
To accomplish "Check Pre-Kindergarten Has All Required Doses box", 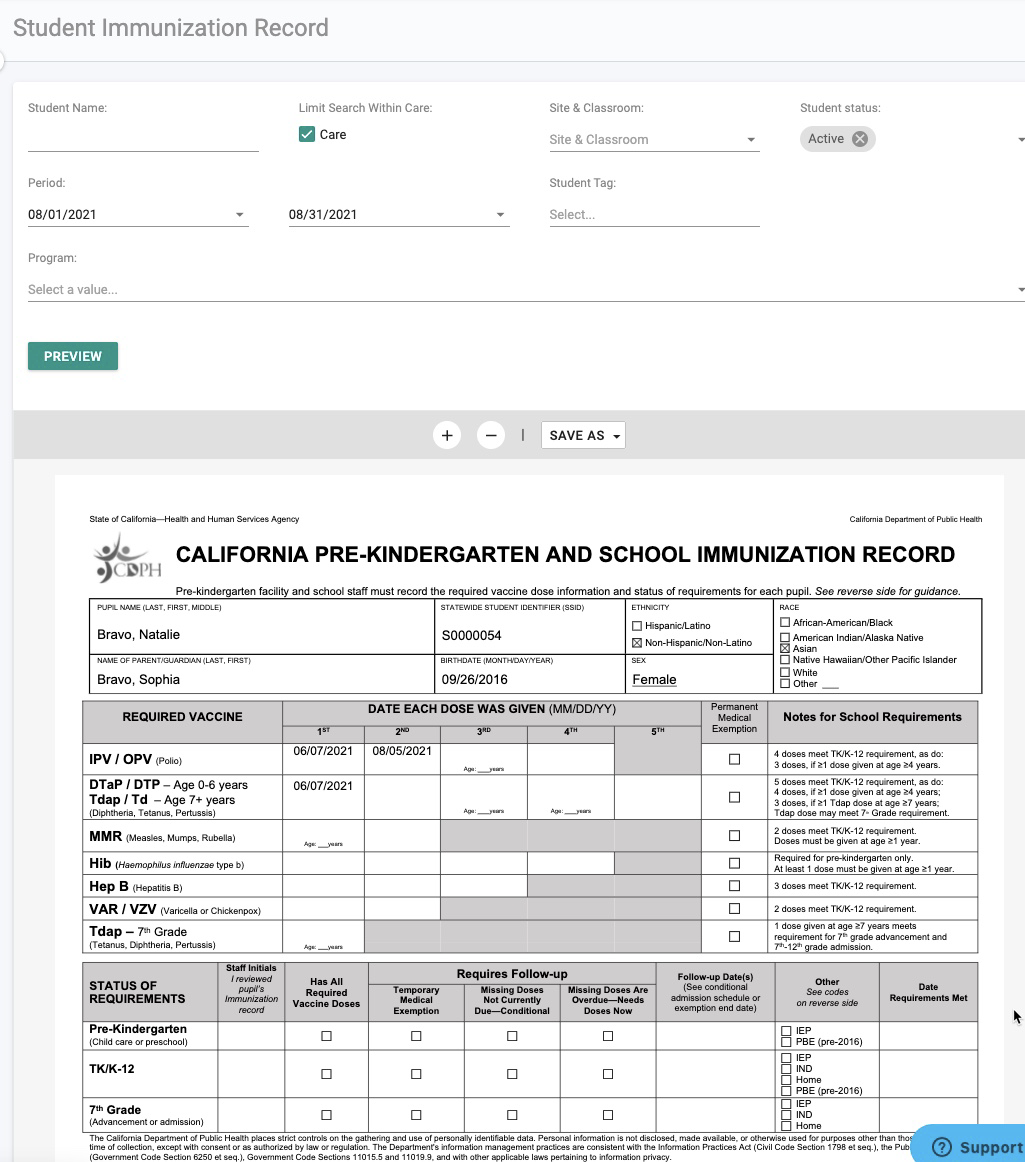I will pyautogui.click(x=326, y=1036).
